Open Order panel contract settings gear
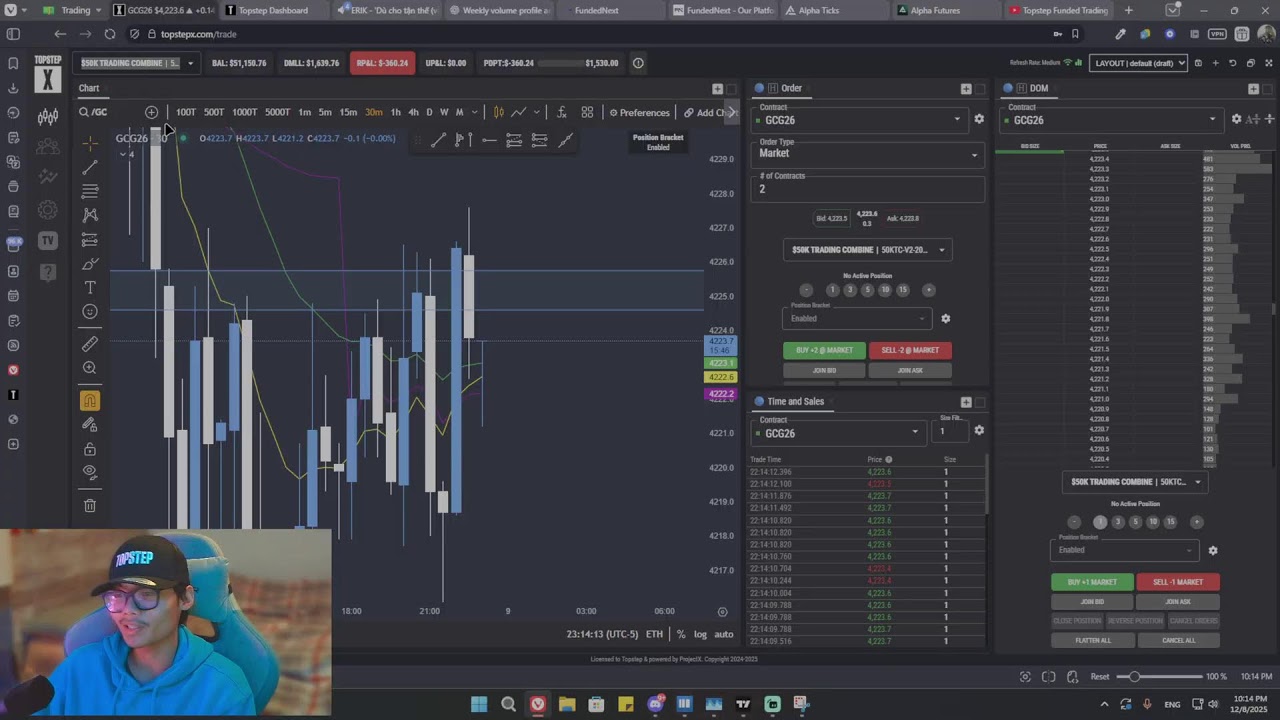The height and width of the screenshot is (720, 1280). pos(979,119)
